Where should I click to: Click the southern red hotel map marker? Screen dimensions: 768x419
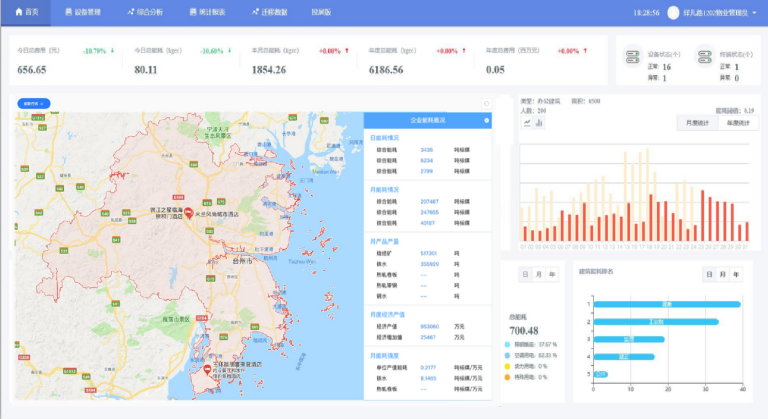[x=207, y=369]
